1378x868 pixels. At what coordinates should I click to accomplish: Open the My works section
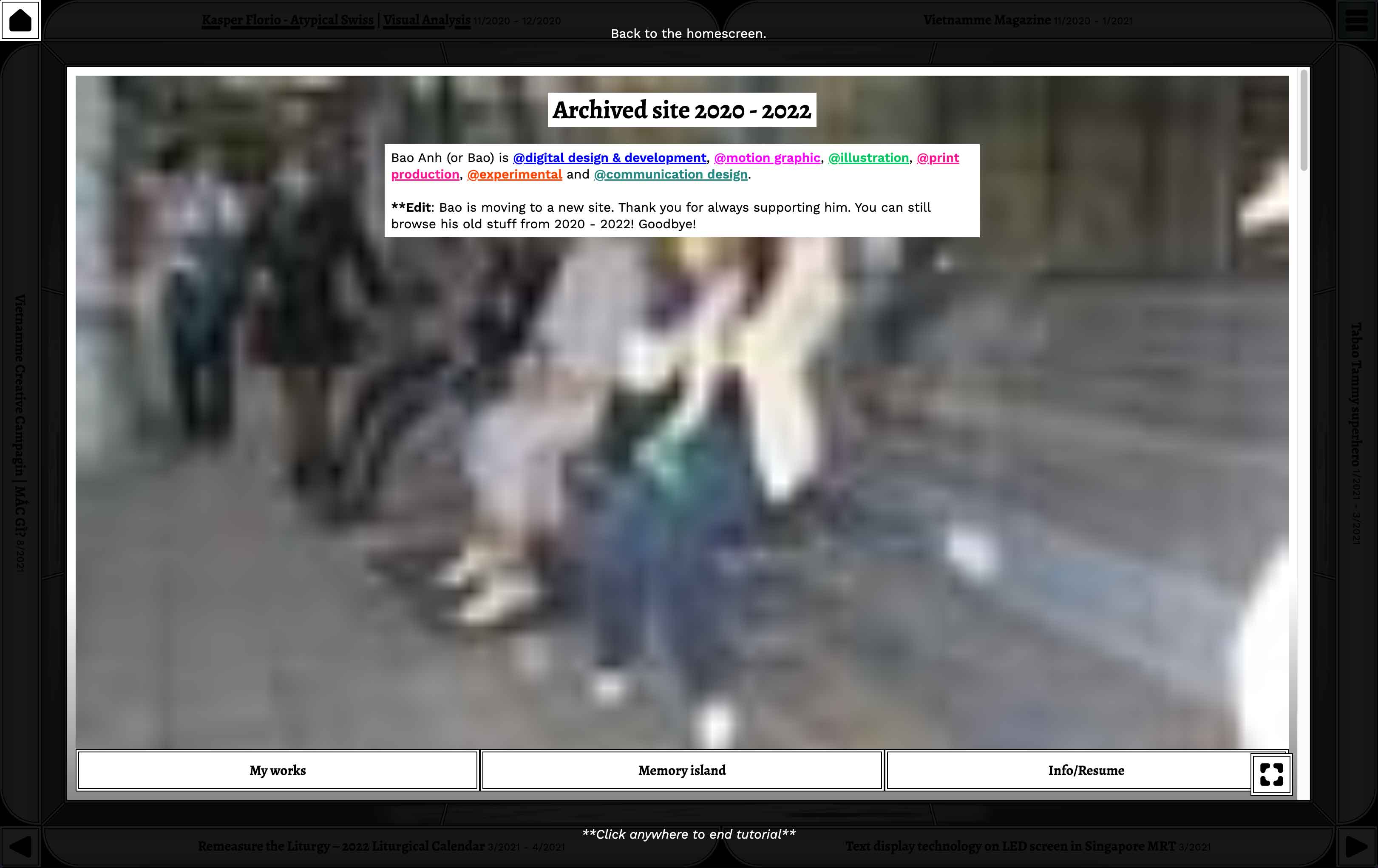(278, 771)
